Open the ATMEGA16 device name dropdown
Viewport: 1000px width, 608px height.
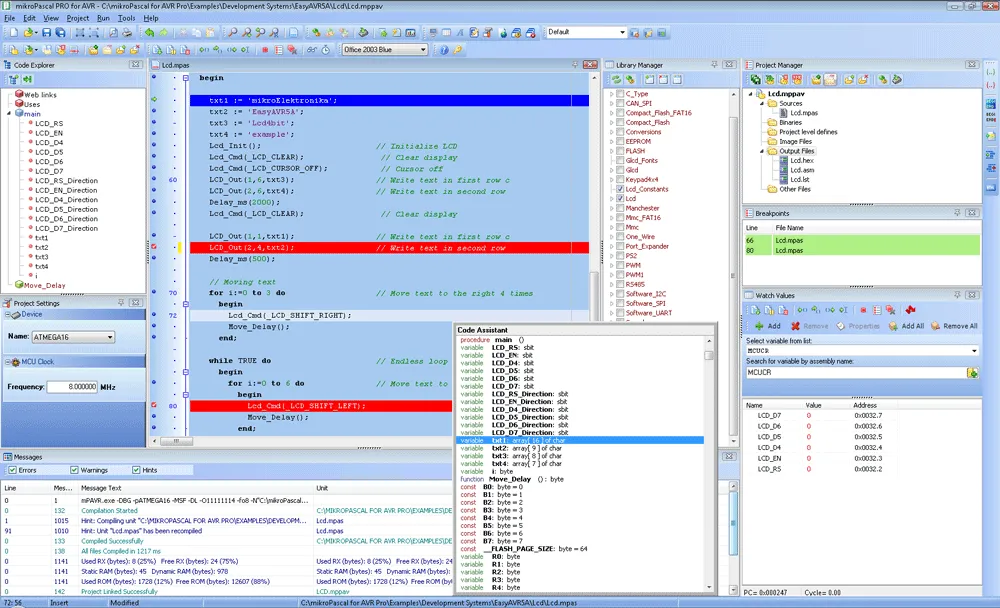pyautogui.click(x=110, y=337)
